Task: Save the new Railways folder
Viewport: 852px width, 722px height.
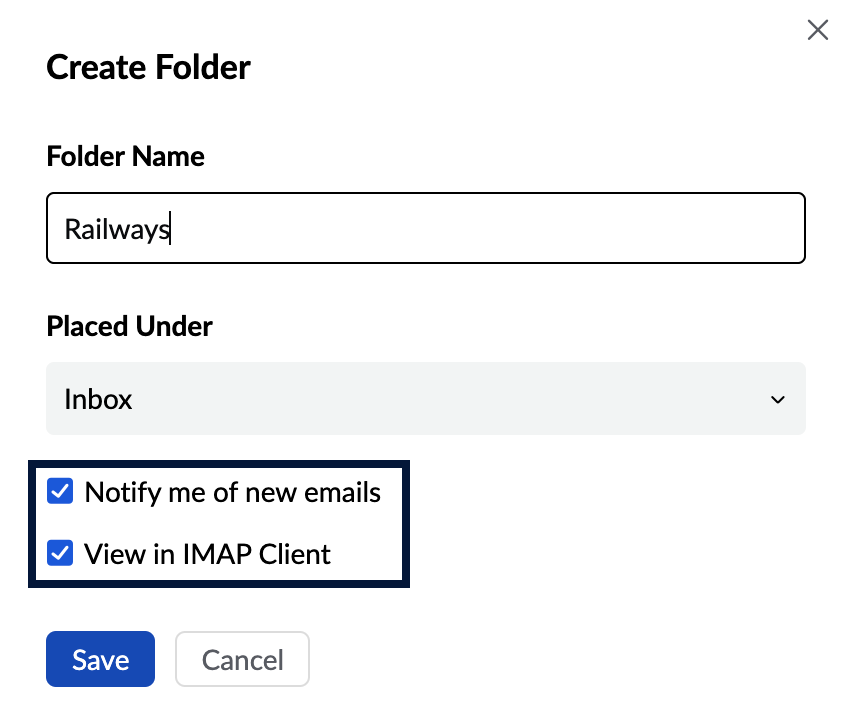Action: [x=101, y=659]
